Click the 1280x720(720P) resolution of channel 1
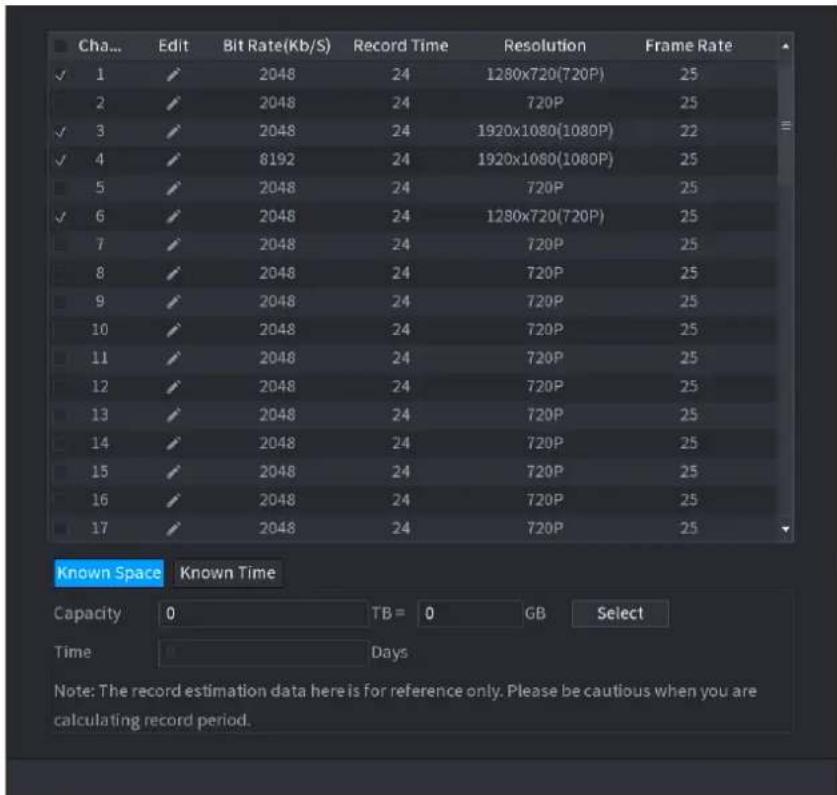This screenshot has width=837, height=795. point(545,75)
